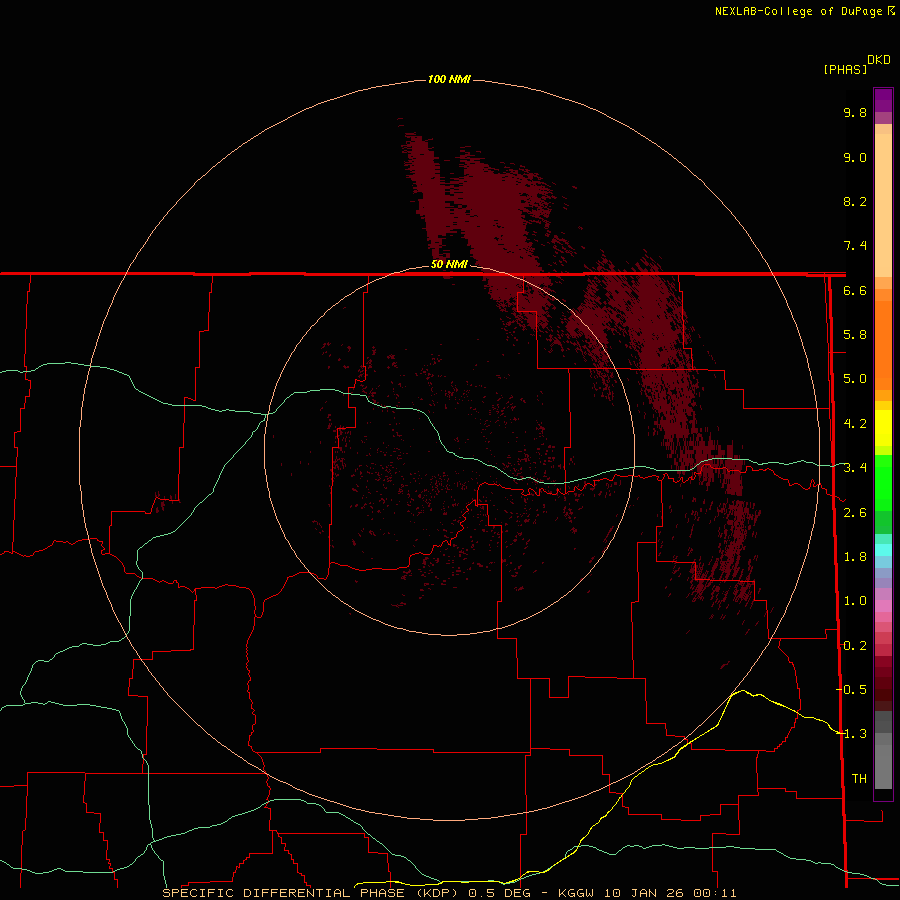The width and height of the screenshot is (900, 900).
Task: Click the light peach segment of the color bar
Action: click(883, 205)
